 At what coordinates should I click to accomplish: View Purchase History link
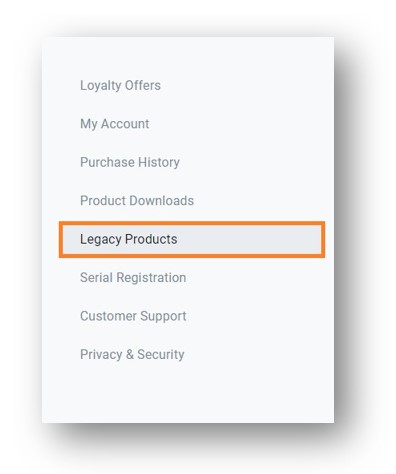[130, 163]
